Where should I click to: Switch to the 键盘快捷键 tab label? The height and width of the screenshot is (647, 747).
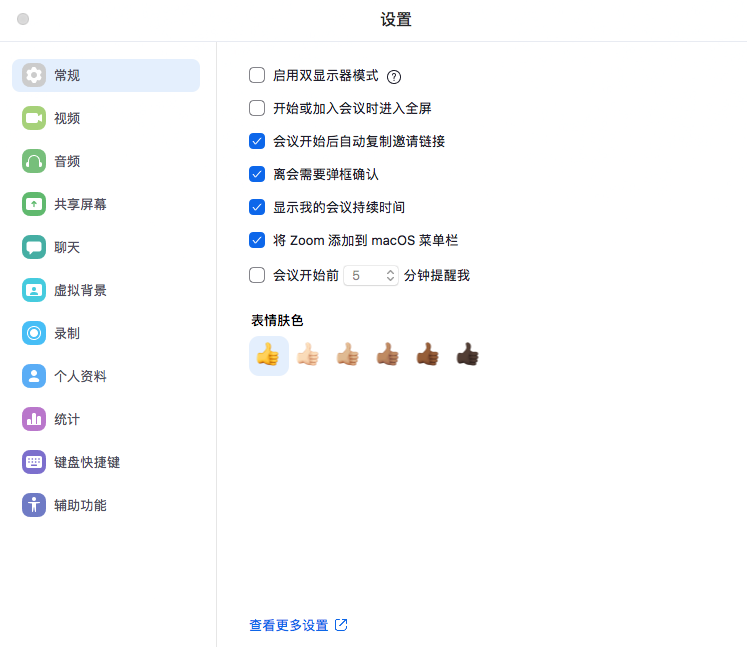click(x=87, y=462)
